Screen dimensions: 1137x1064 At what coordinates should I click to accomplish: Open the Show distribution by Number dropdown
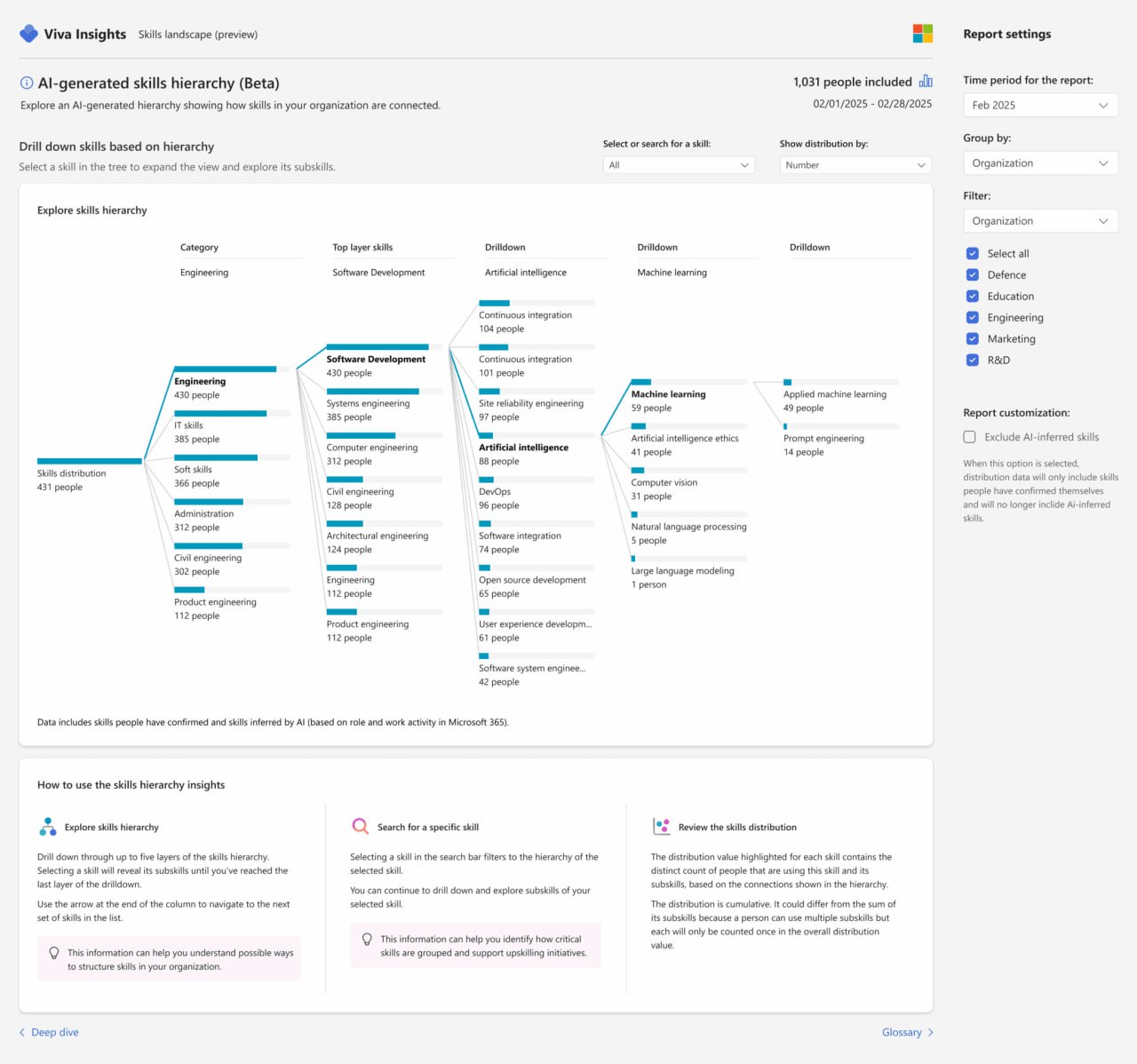(x=855, y=164)
